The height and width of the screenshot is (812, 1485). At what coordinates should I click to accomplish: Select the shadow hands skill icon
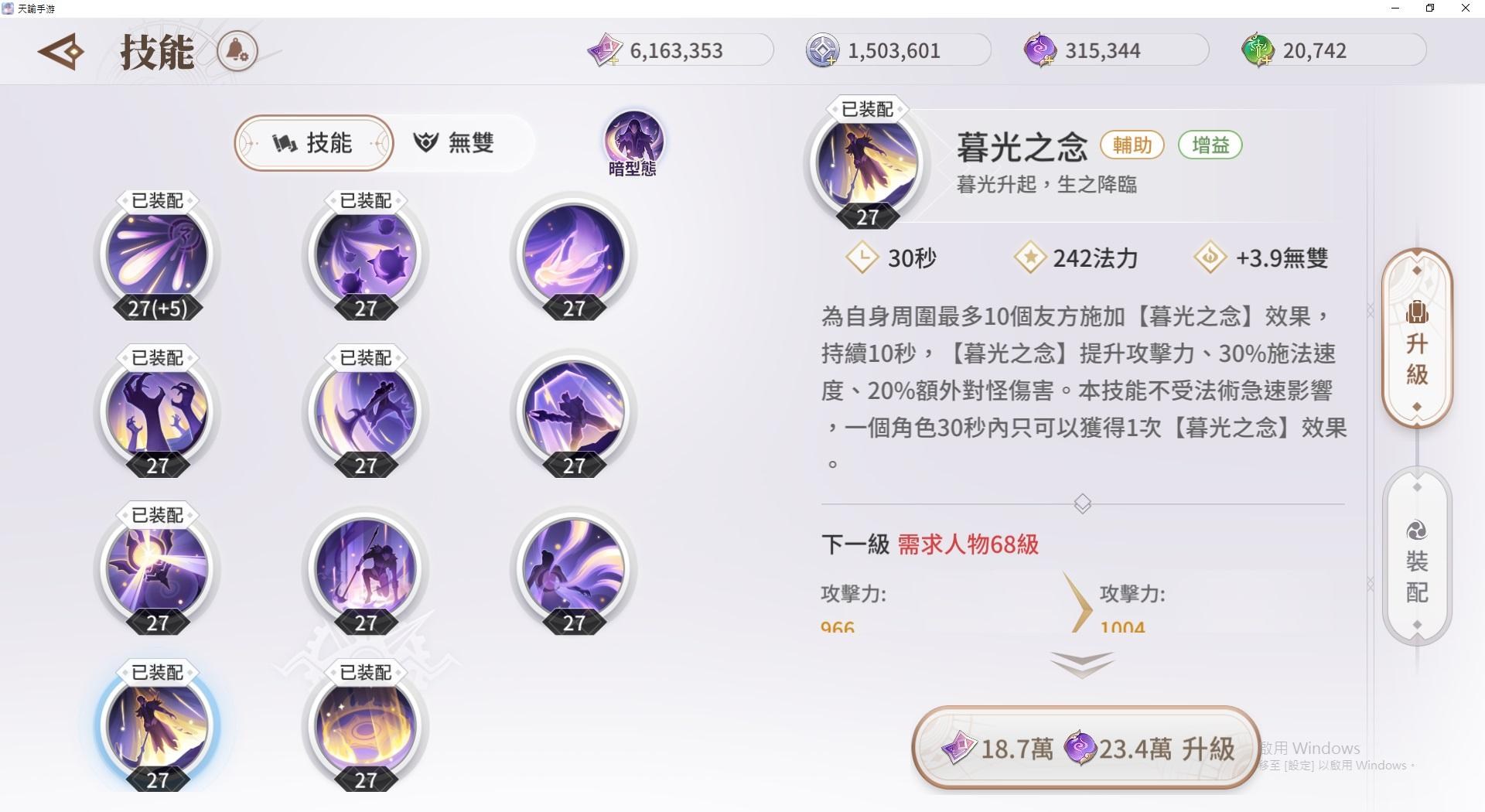click(158, 412)
